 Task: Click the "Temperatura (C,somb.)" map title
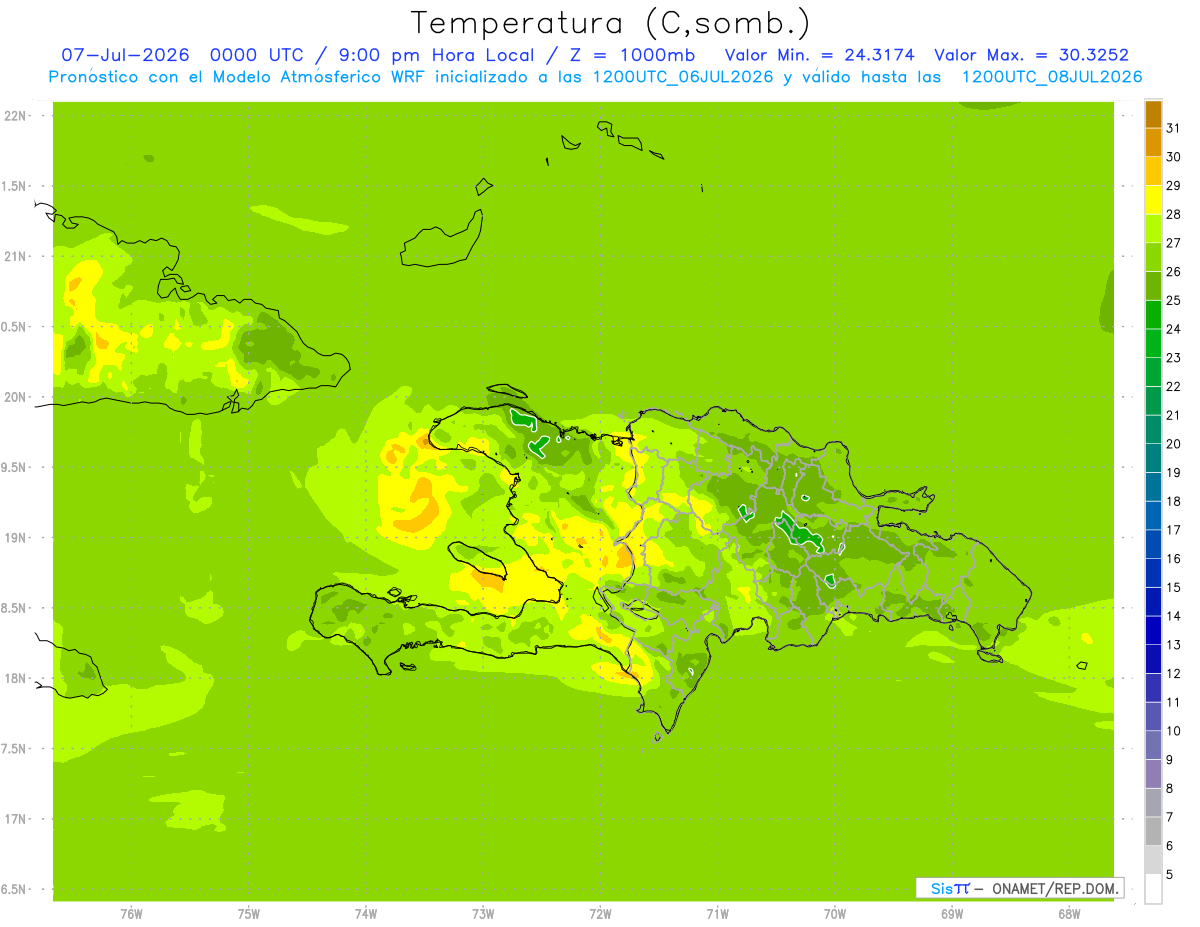[611, 23]
